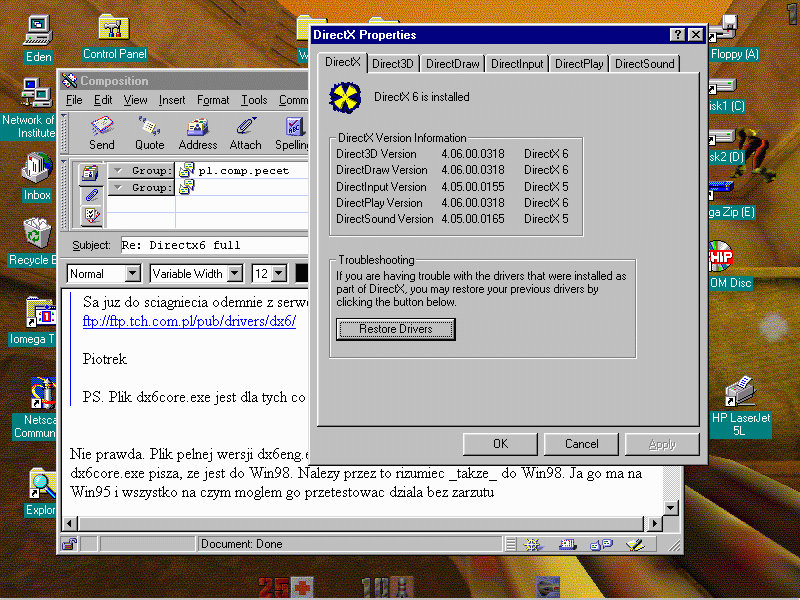Click the Send icon in Composition toolbar
The image size is (800, 600).
coord(102,133)
